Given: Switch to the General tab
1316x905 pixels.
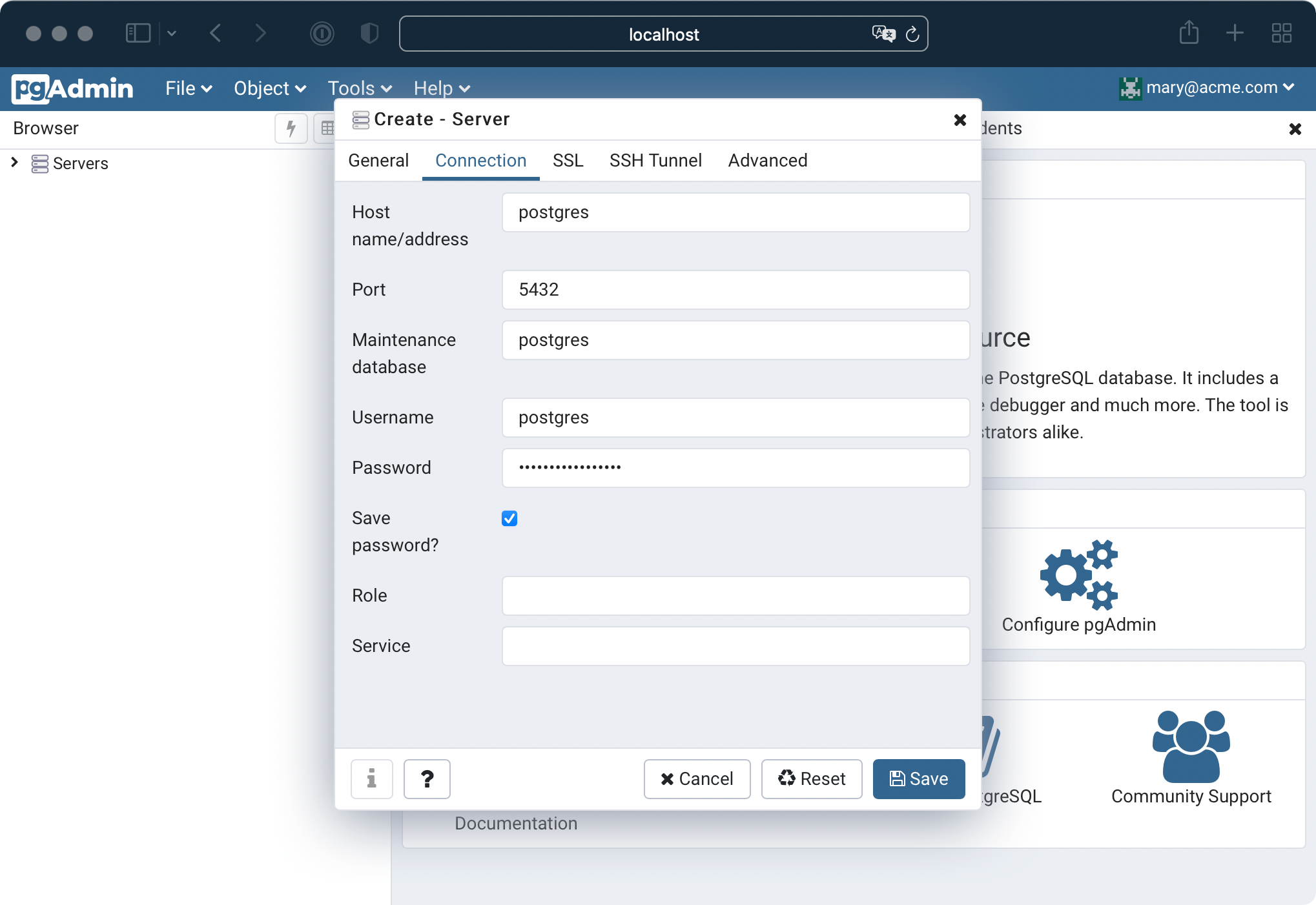Looking at the screenshot, I should point(378,161).
